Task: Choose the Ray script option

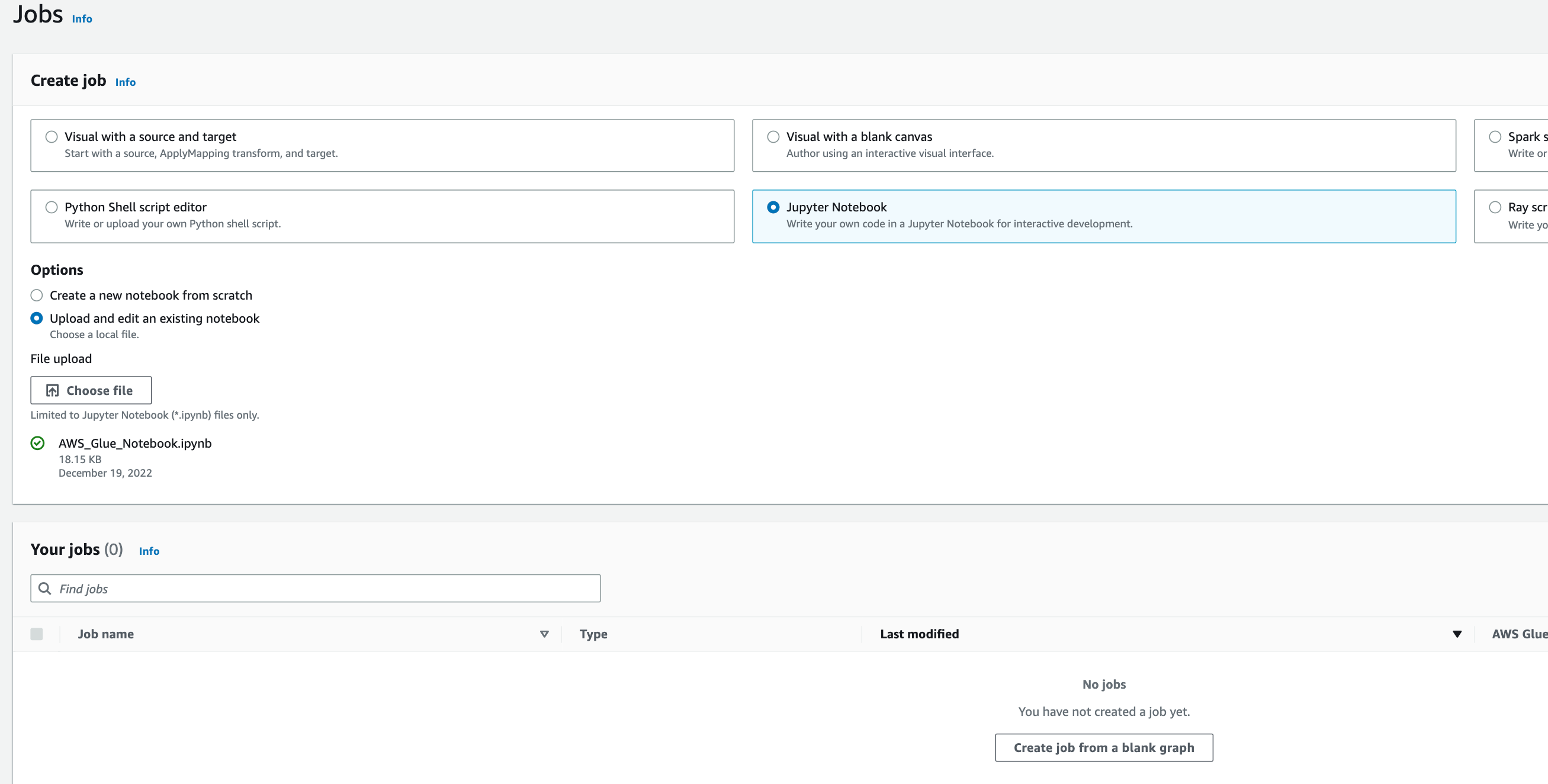Action: [1495, 207]
